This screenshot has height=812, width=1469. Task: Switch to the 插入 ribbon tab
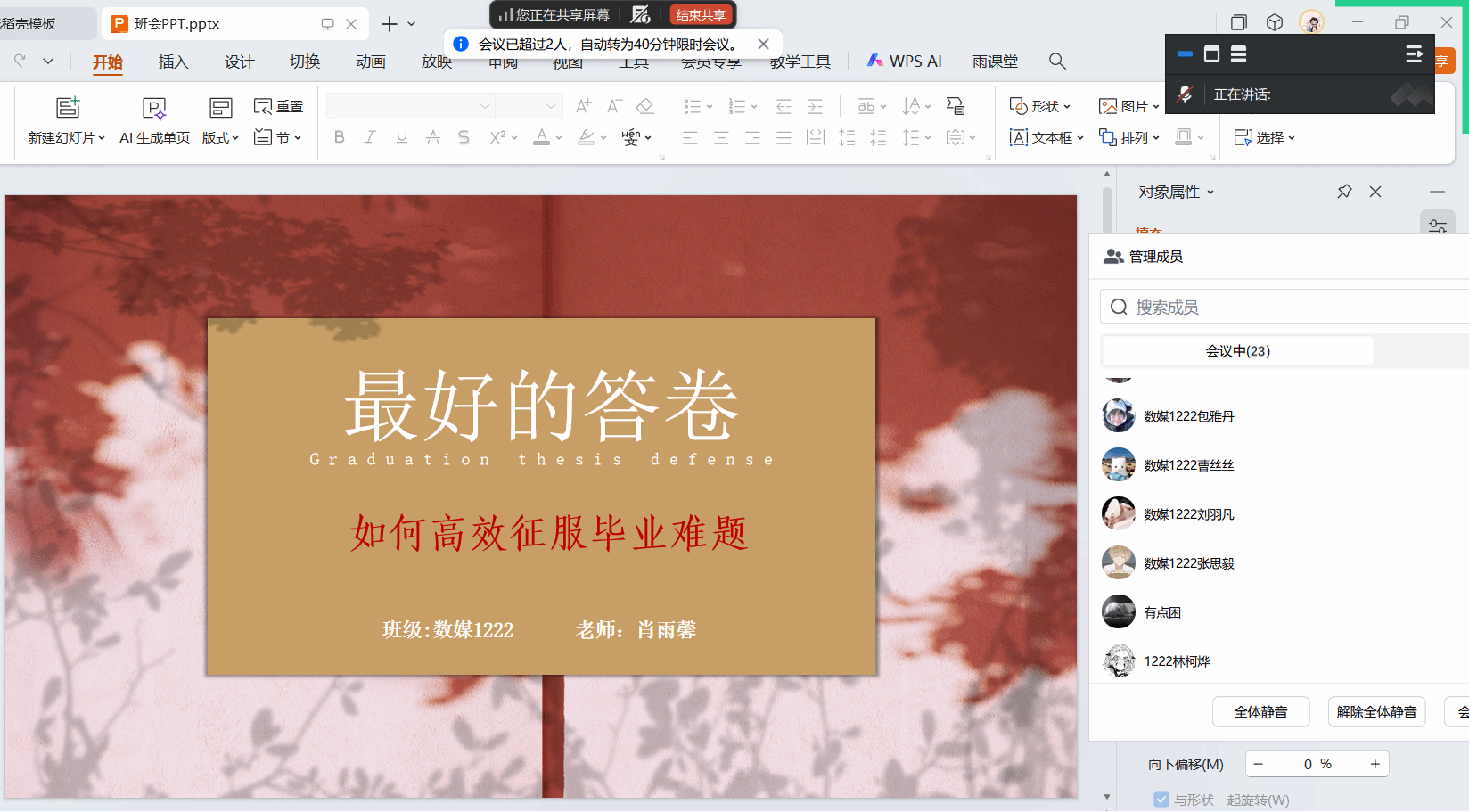pyautogui.click(x=173, y=62)
